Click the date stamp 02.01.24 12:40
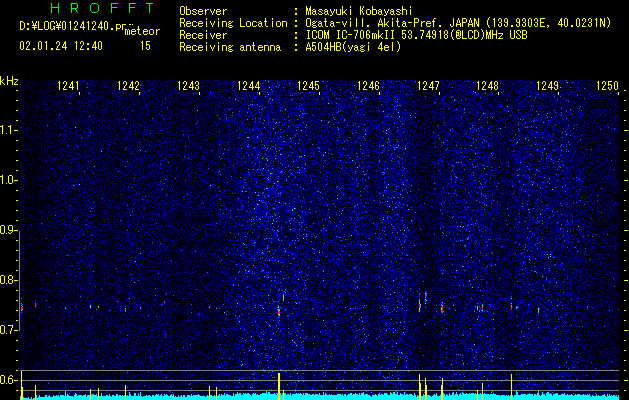 61,46
